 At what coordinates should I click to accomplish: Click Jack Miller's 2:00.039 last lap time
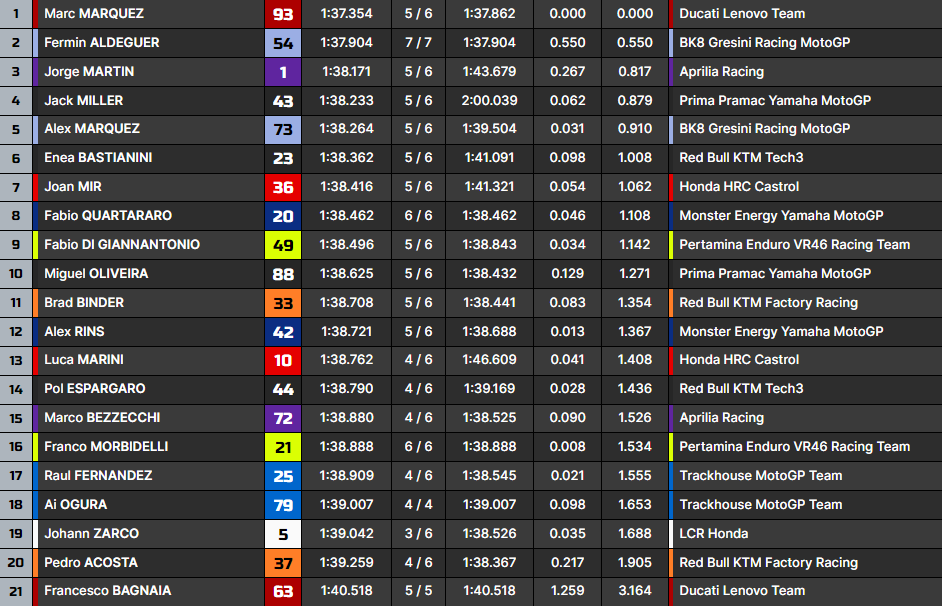coord(490,101)
